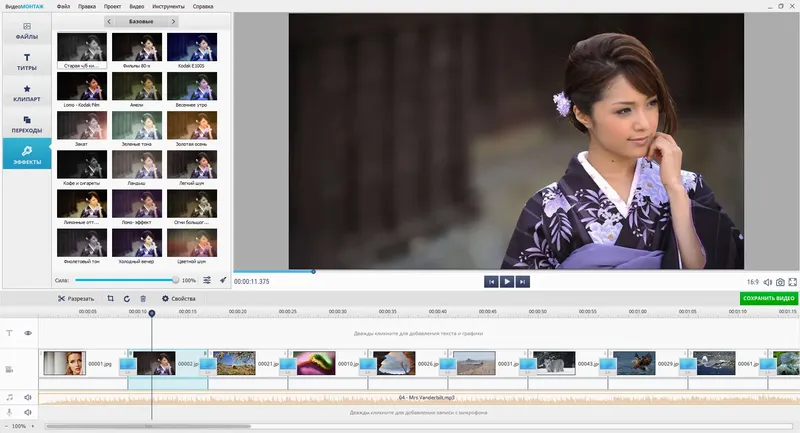The height and width of the screenshot is (433, 800).
Task: Mute the music track
Action: [x=28, y=397]
